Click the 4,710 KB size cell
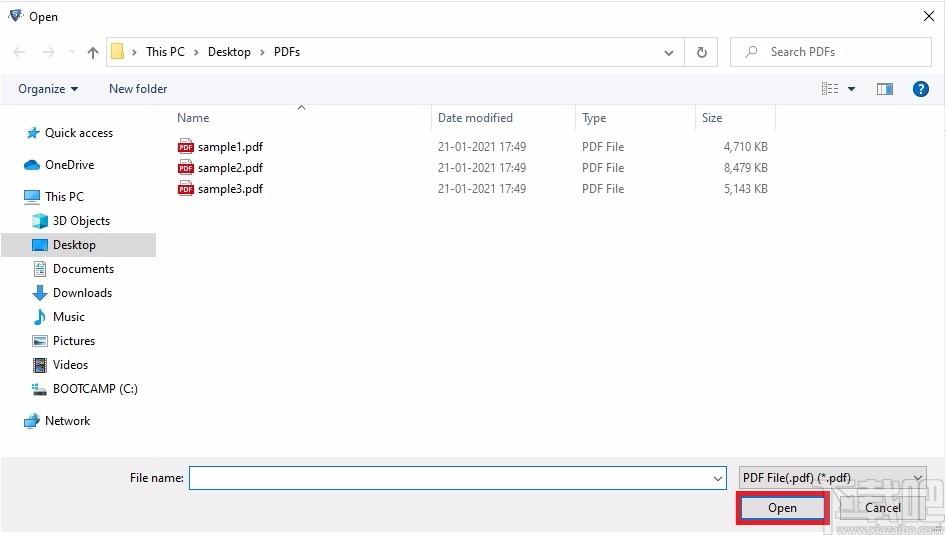Screen dimensions: 947x535 [x=745, y=147]
